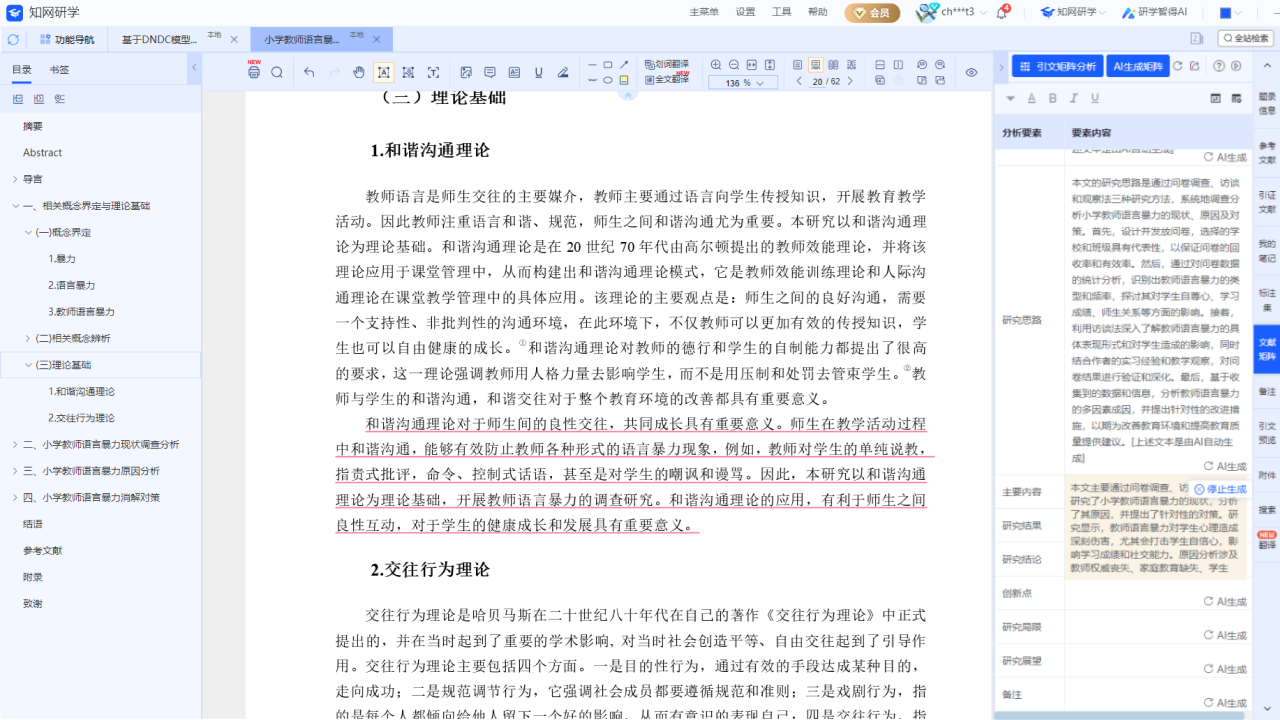Screen dimensions: 1280x720
Task: Collapse the （三）理论基础 tree node
Action: pyautogui.click(x=28, y=364)
